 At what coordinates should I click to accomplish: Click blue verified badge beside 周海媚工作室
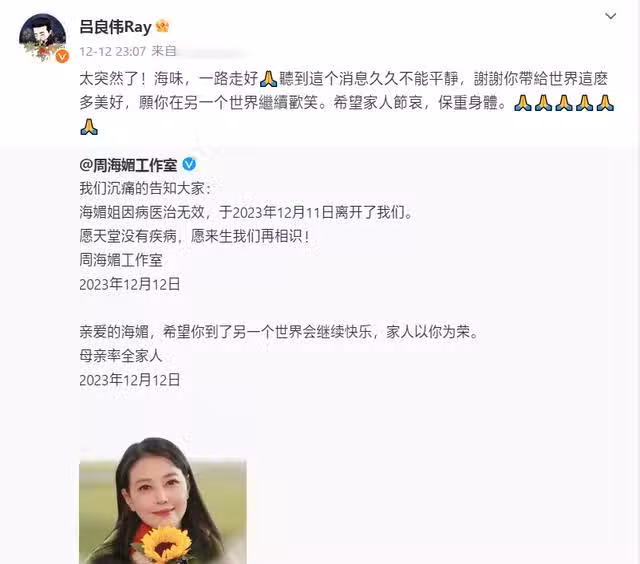click(x=189, y=164)
